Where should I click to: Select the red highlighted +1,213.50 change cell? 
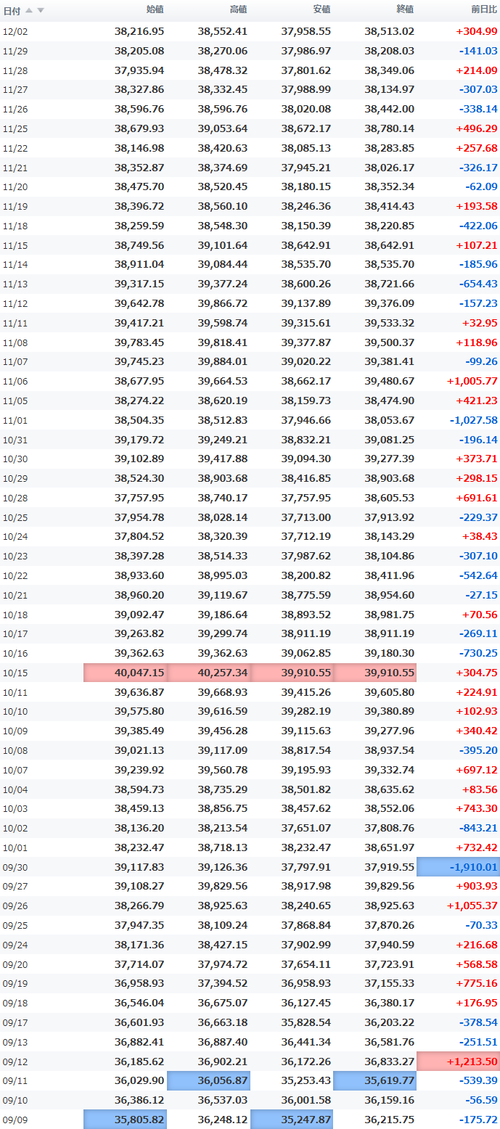458,1061
